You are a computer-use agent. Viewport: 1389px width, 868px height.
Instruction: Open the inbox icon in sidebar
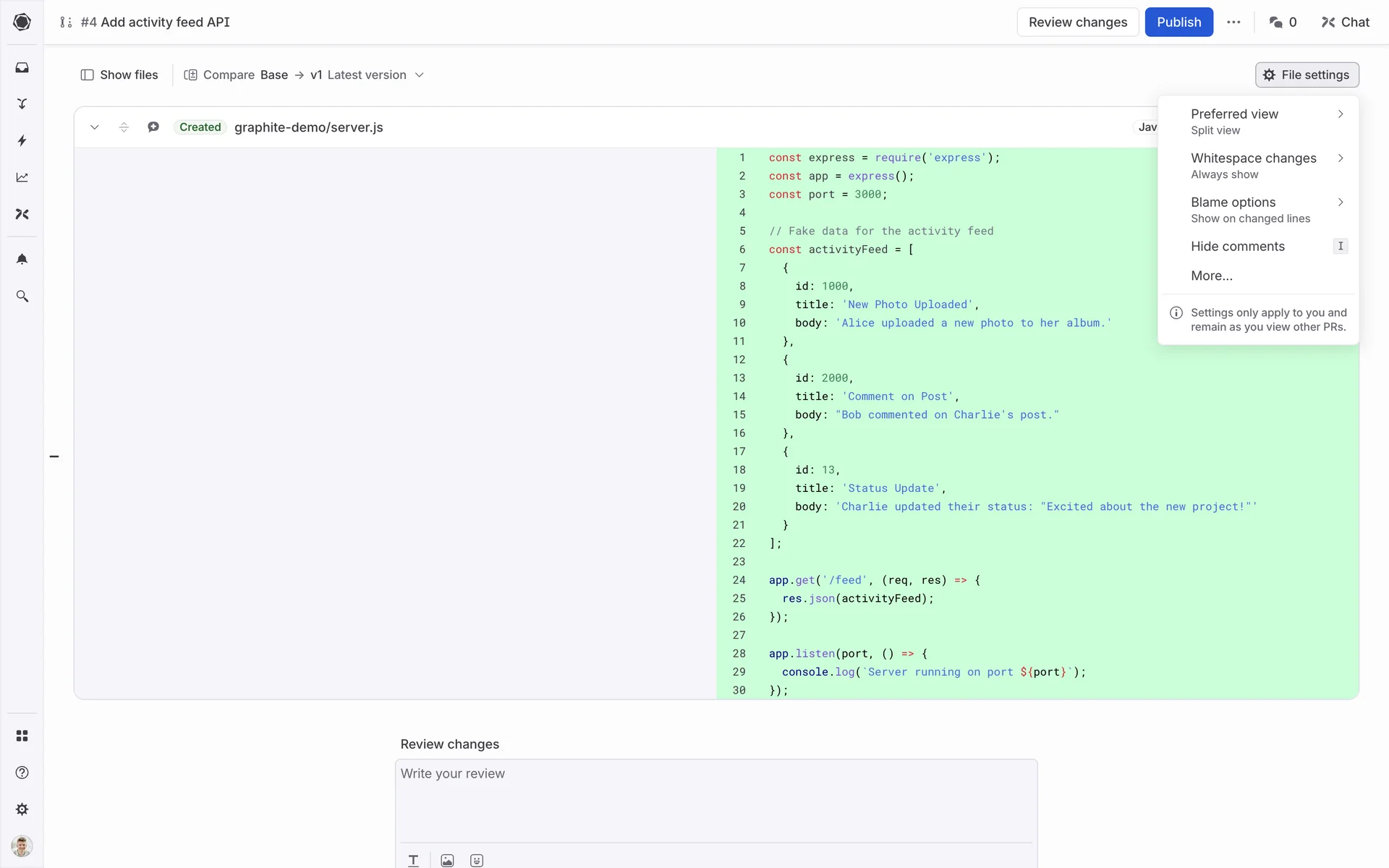coord(22,67)
